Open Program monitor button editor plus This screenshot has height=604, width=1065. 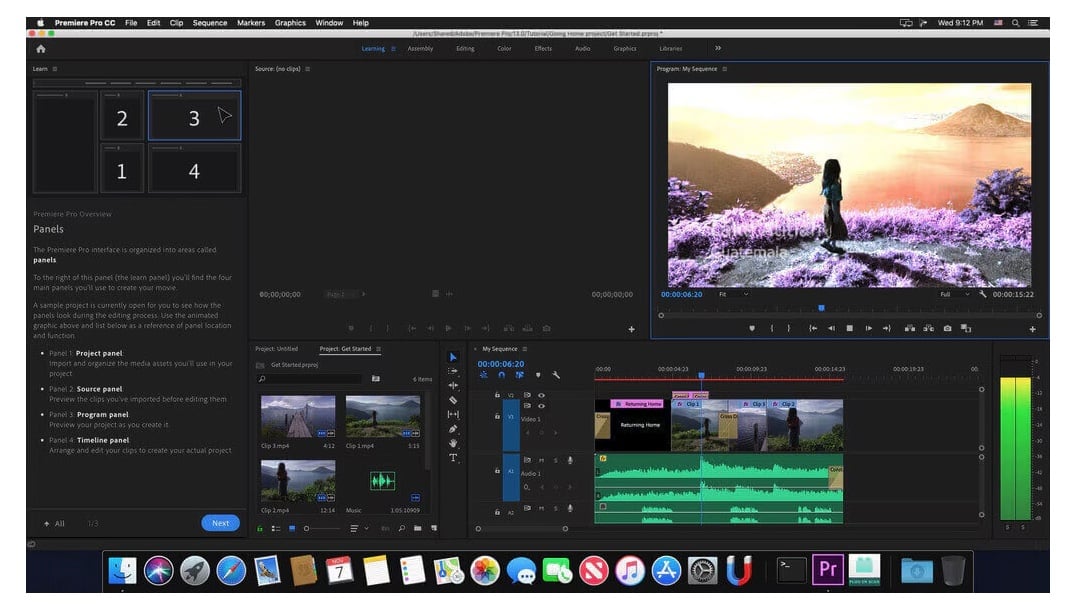click(x=1032, y=329)
